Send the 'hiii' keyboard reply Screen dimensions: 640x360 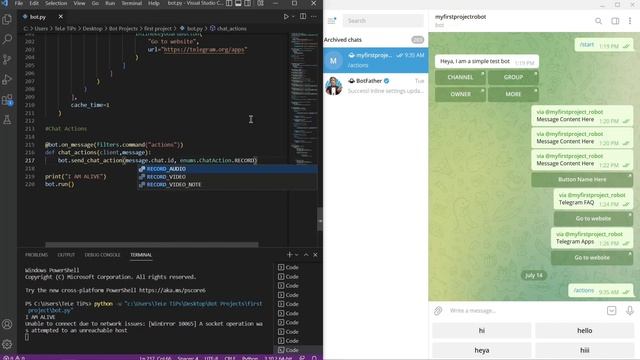[x=584, y=350]
